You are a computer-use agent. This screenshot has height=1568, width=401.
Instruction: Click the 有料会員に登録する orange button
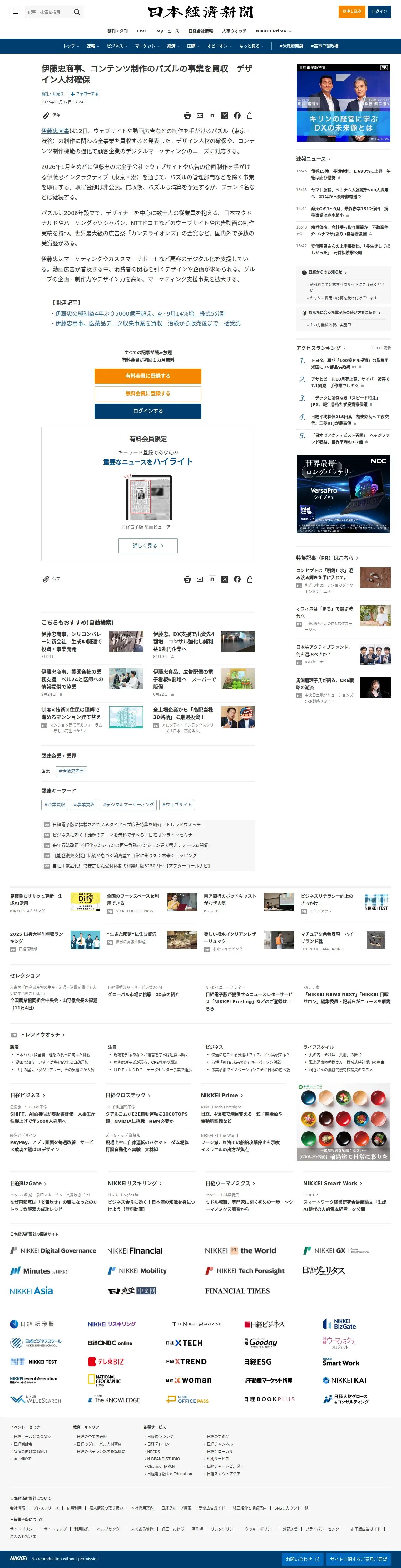(x=148, y=376)
